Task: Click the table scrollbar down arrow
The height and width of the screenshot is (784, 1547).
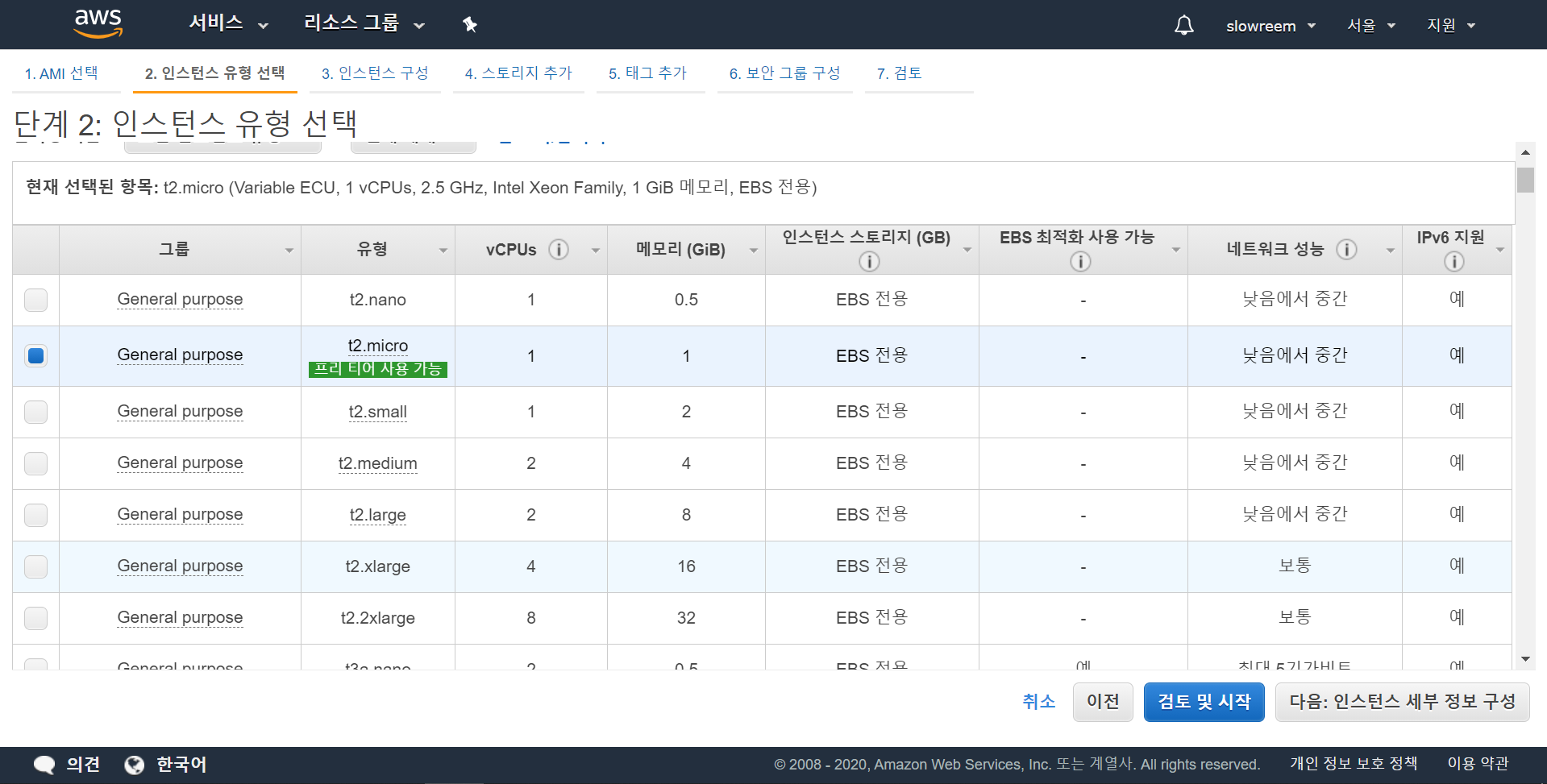Action: tap(1525, 659)
